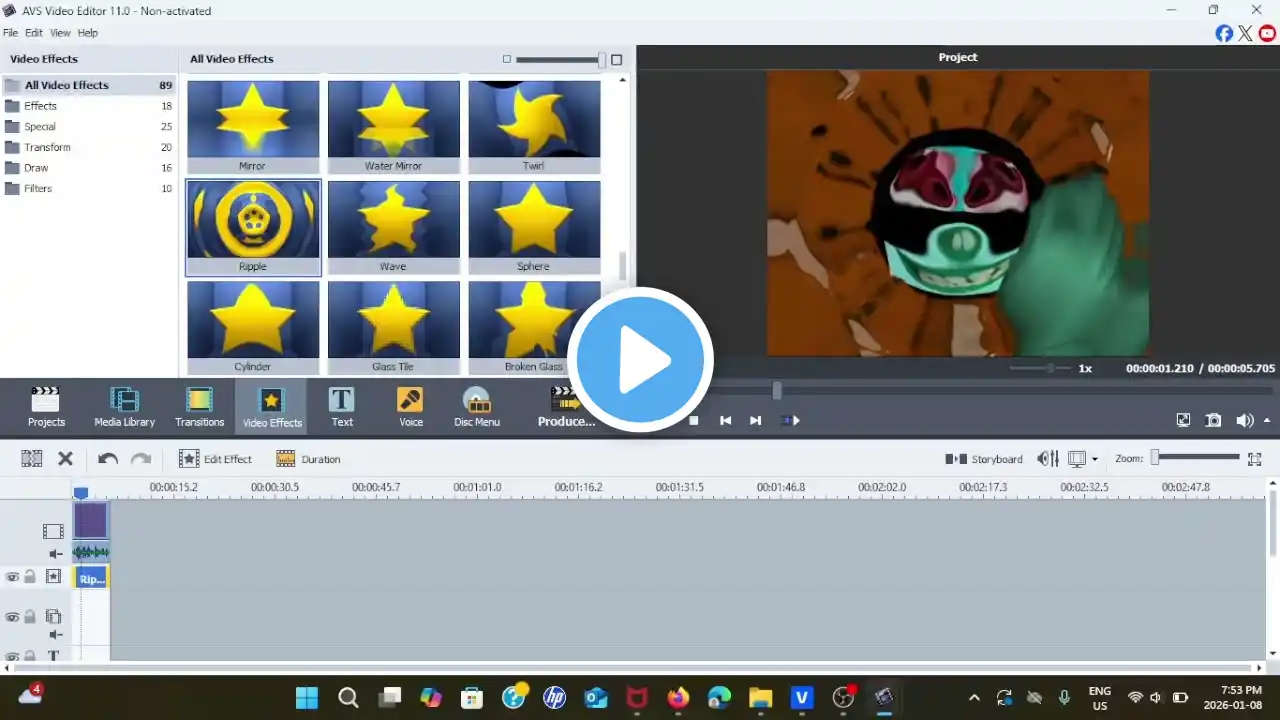Choose the Wave effect thumbnail
The width and height of the screenshot is (1280, 720).
(394, 227)
